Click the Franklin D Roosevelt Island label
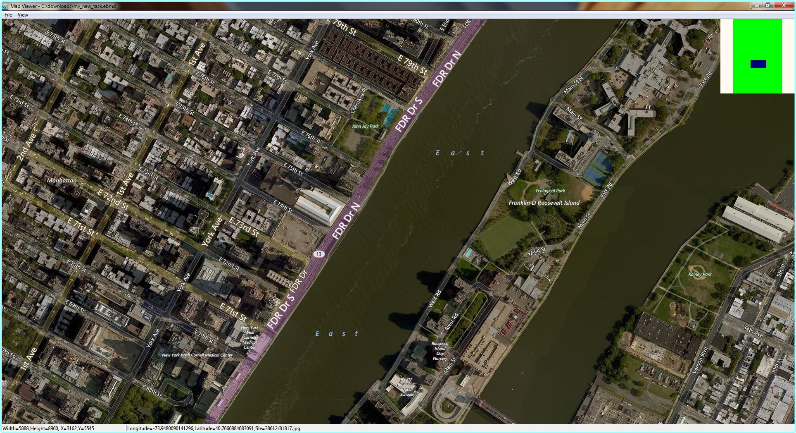The image size is (796, 433). click(x=544, y=203)
